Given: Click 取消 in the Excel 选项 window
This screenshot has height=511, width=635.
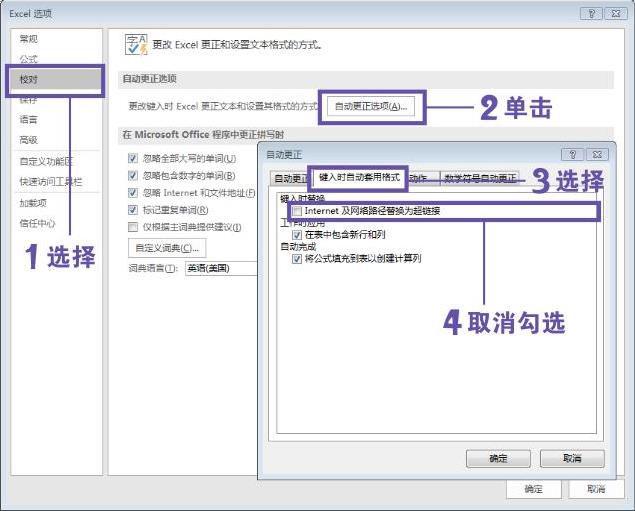Looking at the screenshot, I should tap(596, 489).
